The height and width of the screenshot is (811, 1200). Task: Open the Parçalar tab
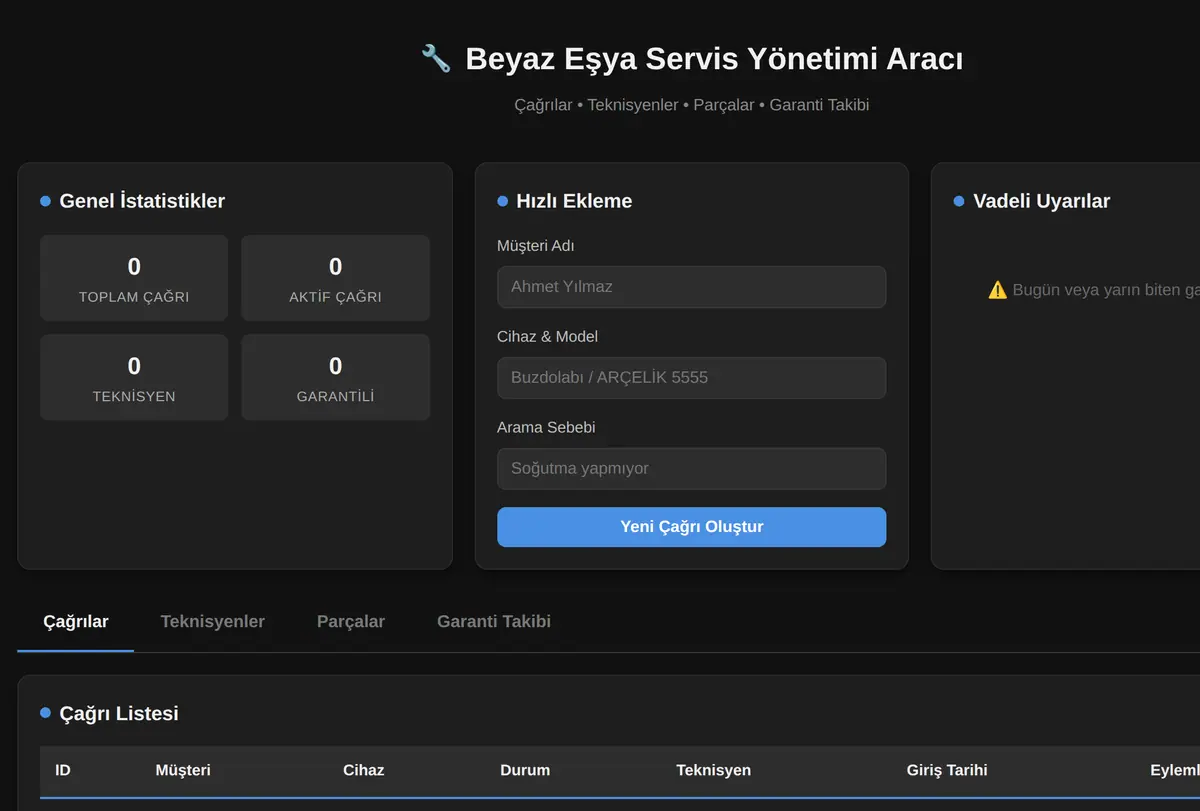point(351,621)
